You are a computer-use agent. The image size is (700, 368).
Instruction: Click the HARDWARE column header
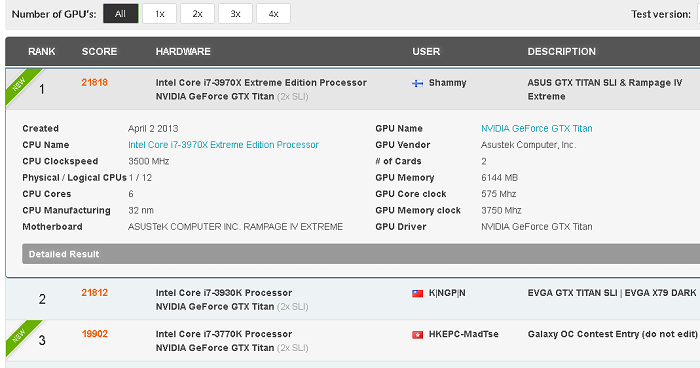pyautogui.click(x=183, y=52)
